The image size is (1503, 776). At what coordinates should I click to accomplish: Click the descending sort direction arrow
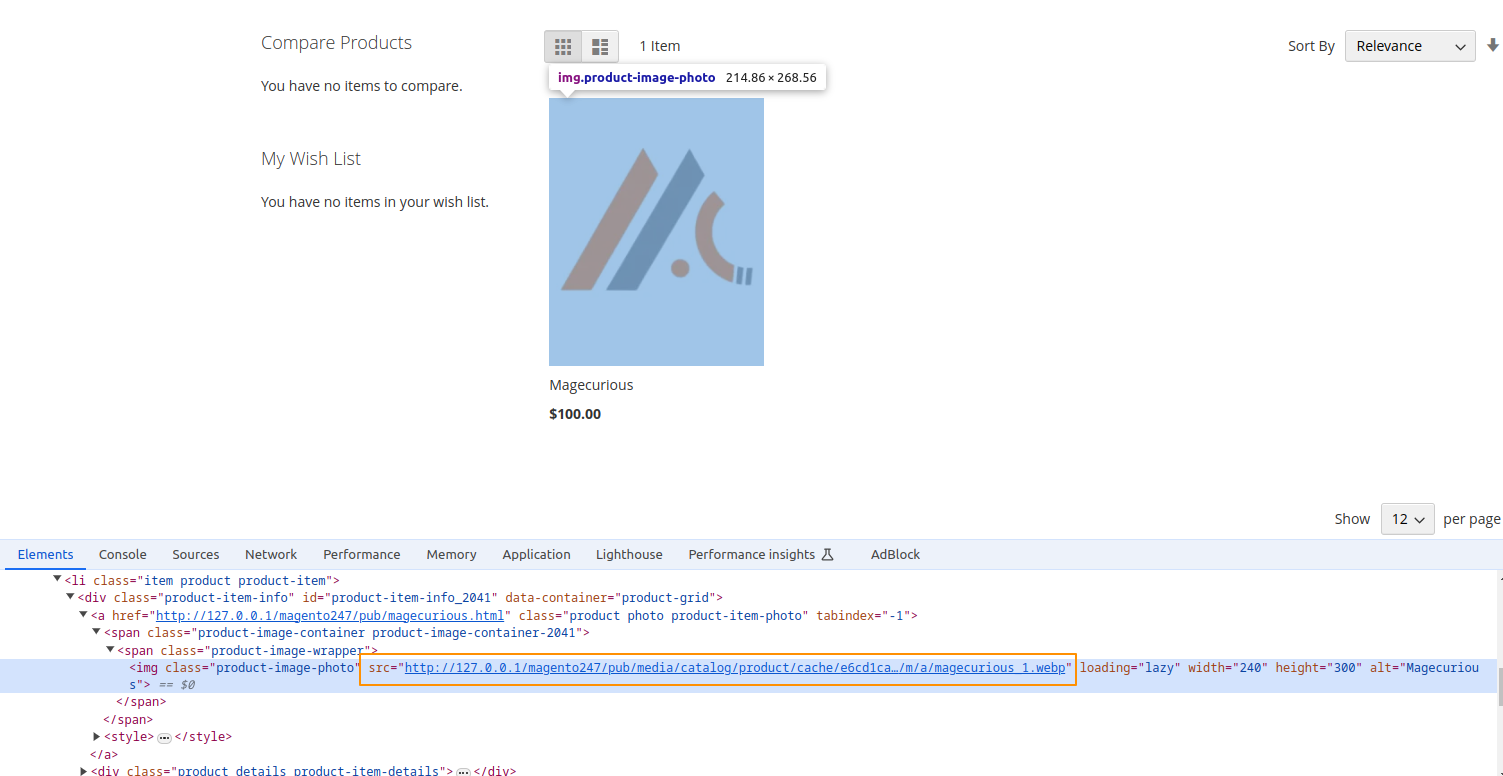point(1494,46)
